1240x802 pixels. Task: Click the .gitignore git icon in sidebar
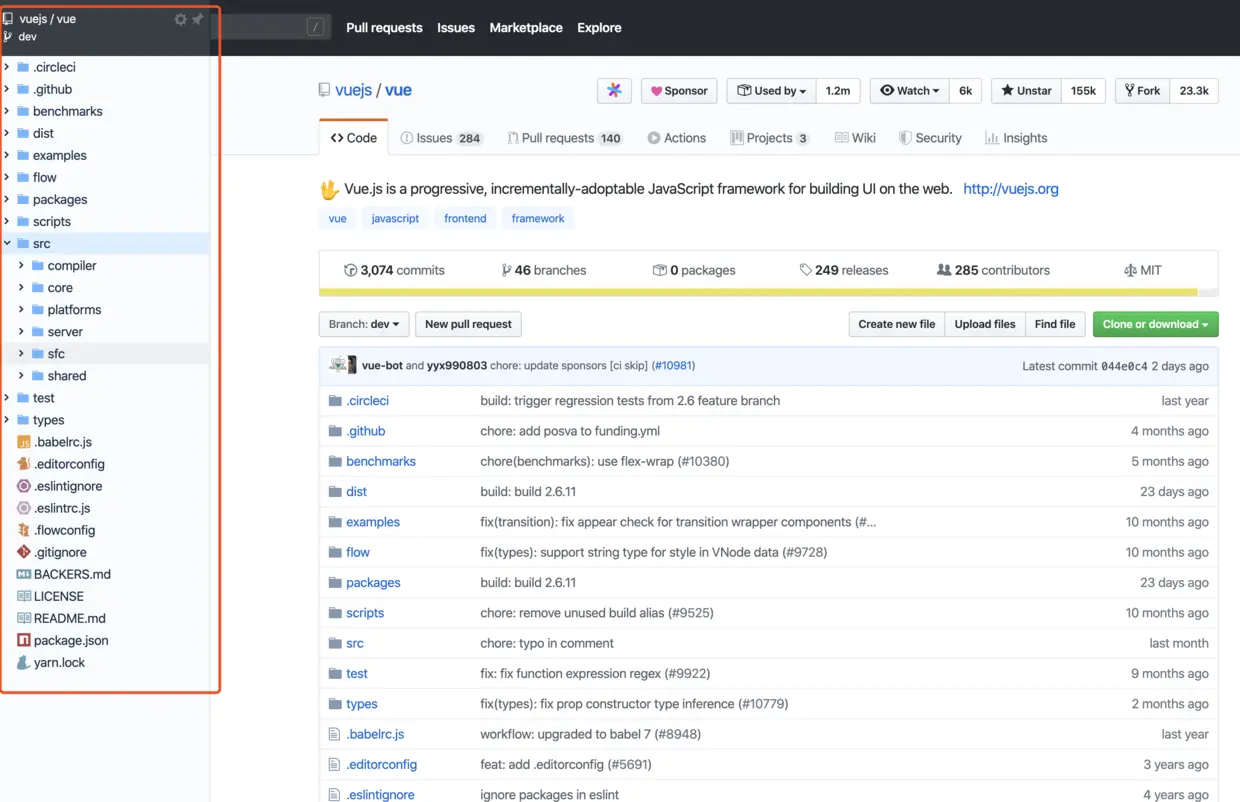point(24,552)
